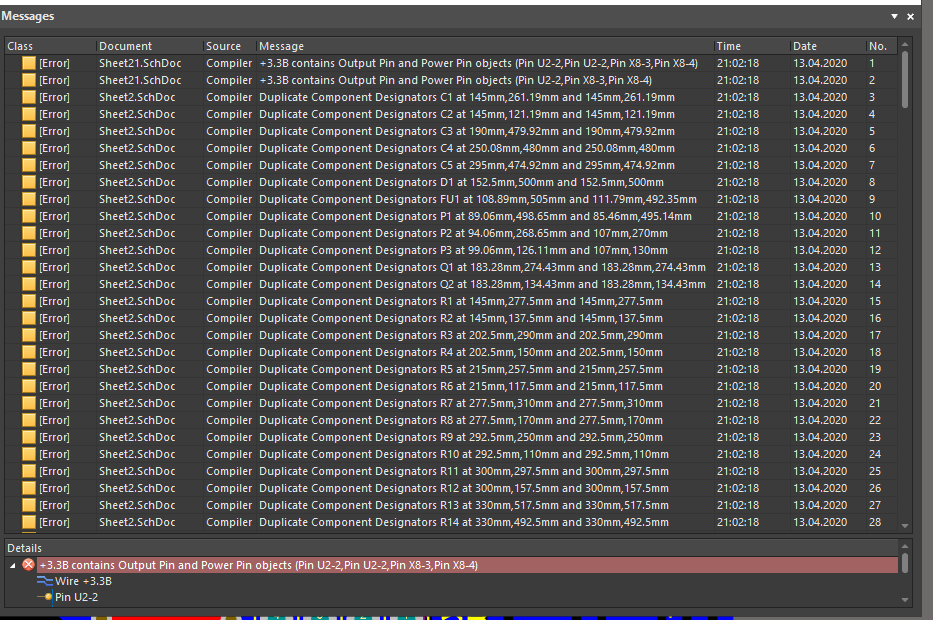Select message number 2 about +3.3B pins
This screenshot has width=933, height=620.
click(x=452, y=80)
